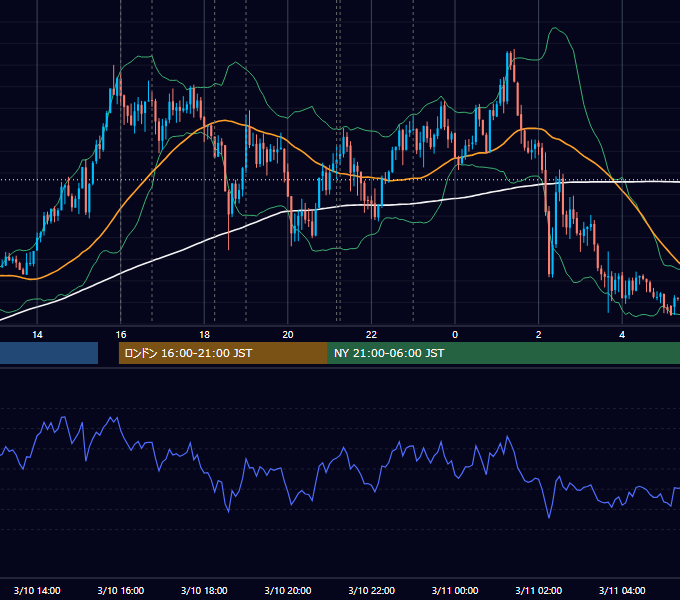Click hour label 0 on price chart axis
This screenshot has height=600, width=680.
tap(455, 335)
